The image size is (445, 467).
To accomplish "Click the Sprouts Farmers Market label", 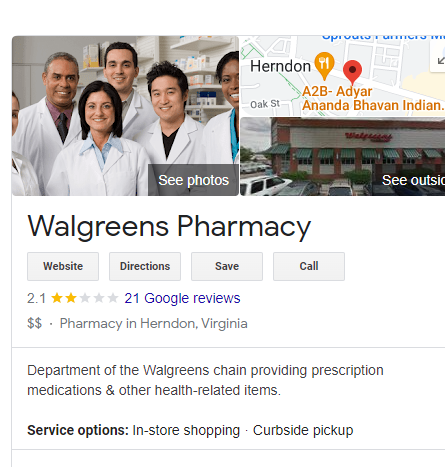I will tap(383, 38).
